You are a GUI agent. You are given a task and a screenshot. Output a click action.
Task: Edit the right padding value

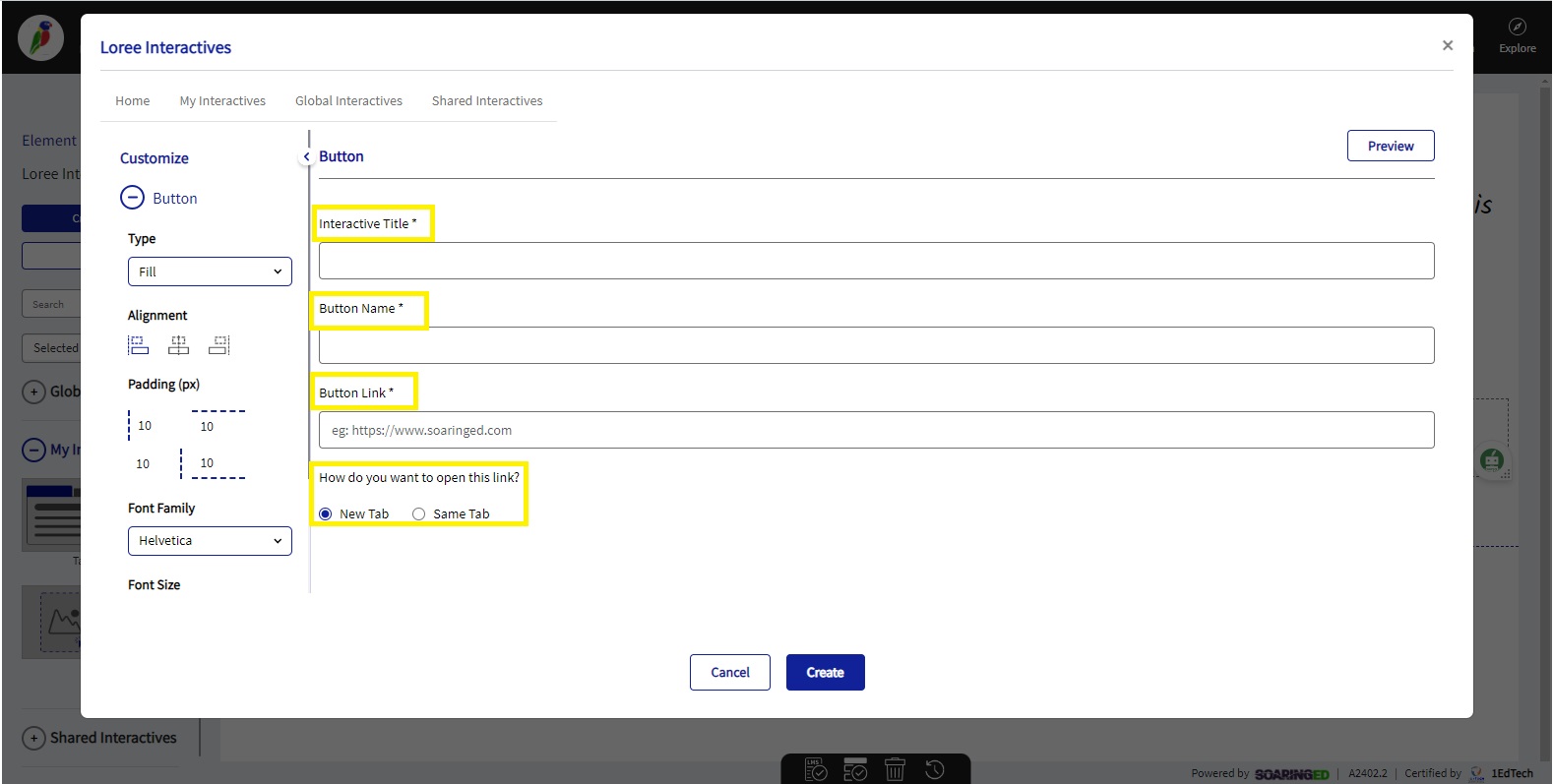(144, 463)
